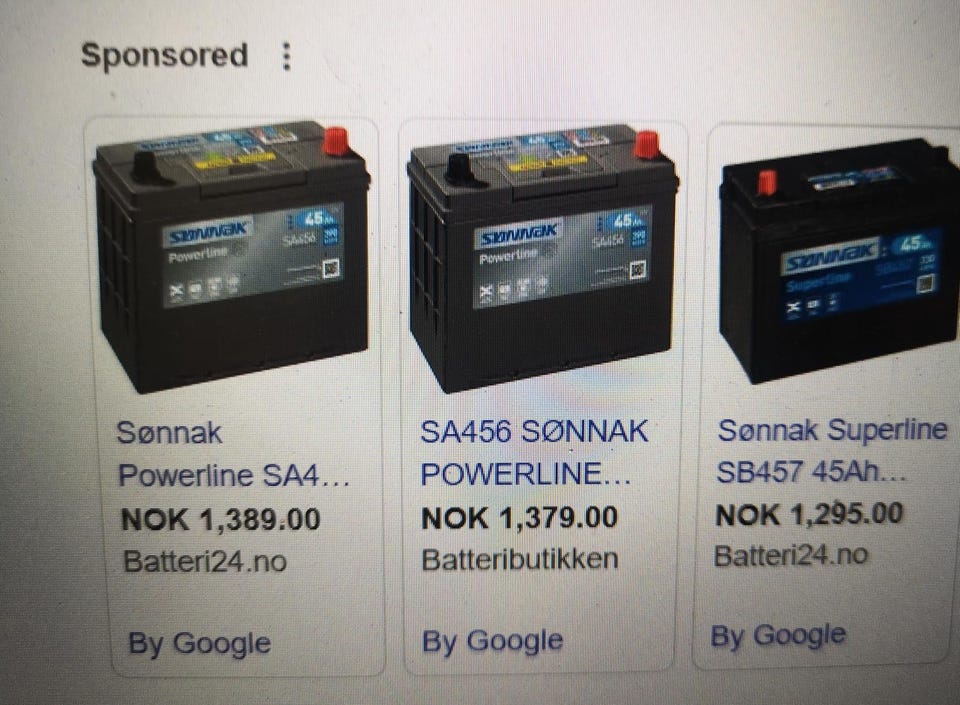This screenshot has height=705, width=960.
Task: Click By Google under the Batteributikken card
Action: tap(492, 641)
